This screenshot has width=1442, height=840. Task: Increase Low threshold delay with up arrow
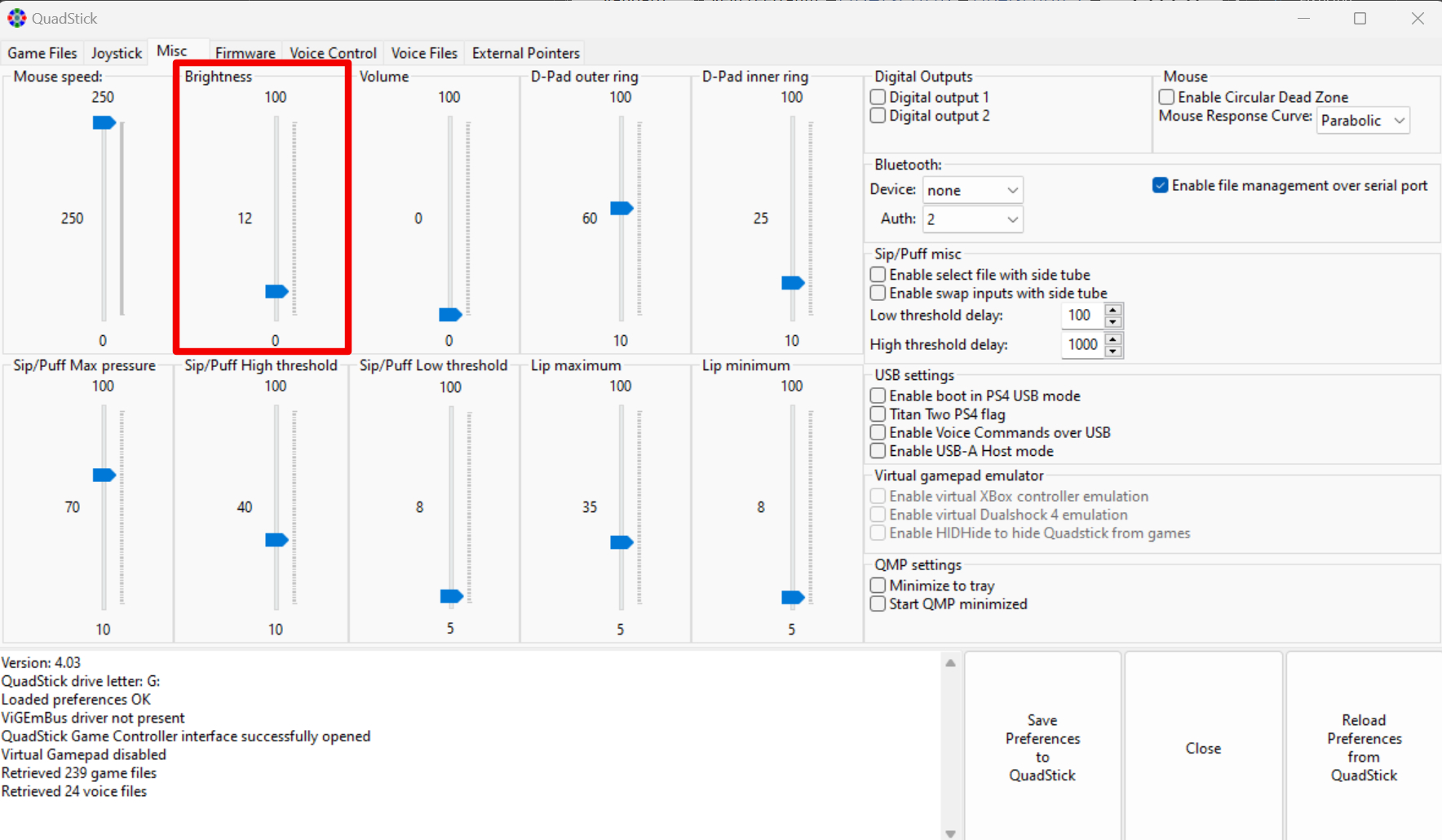(1112, 309)
